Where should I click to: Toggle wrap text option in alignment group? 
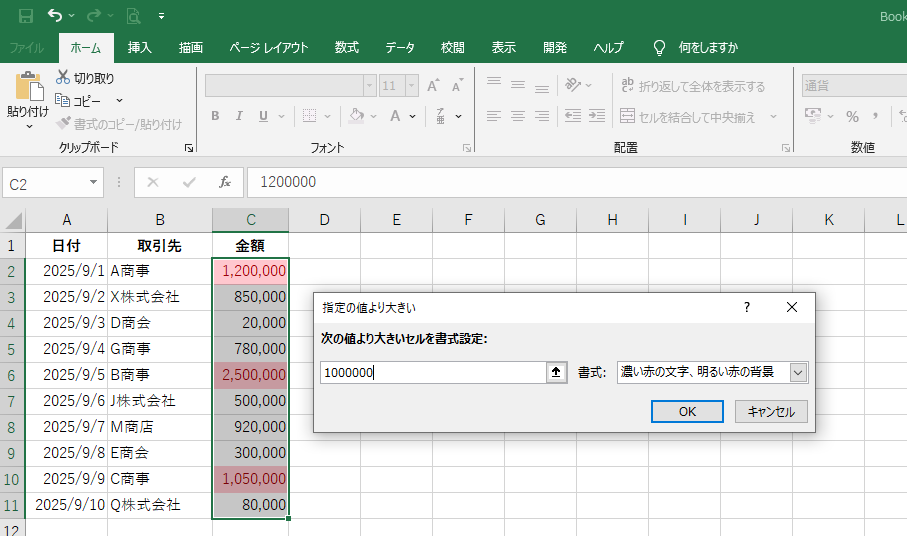[693, 86]
